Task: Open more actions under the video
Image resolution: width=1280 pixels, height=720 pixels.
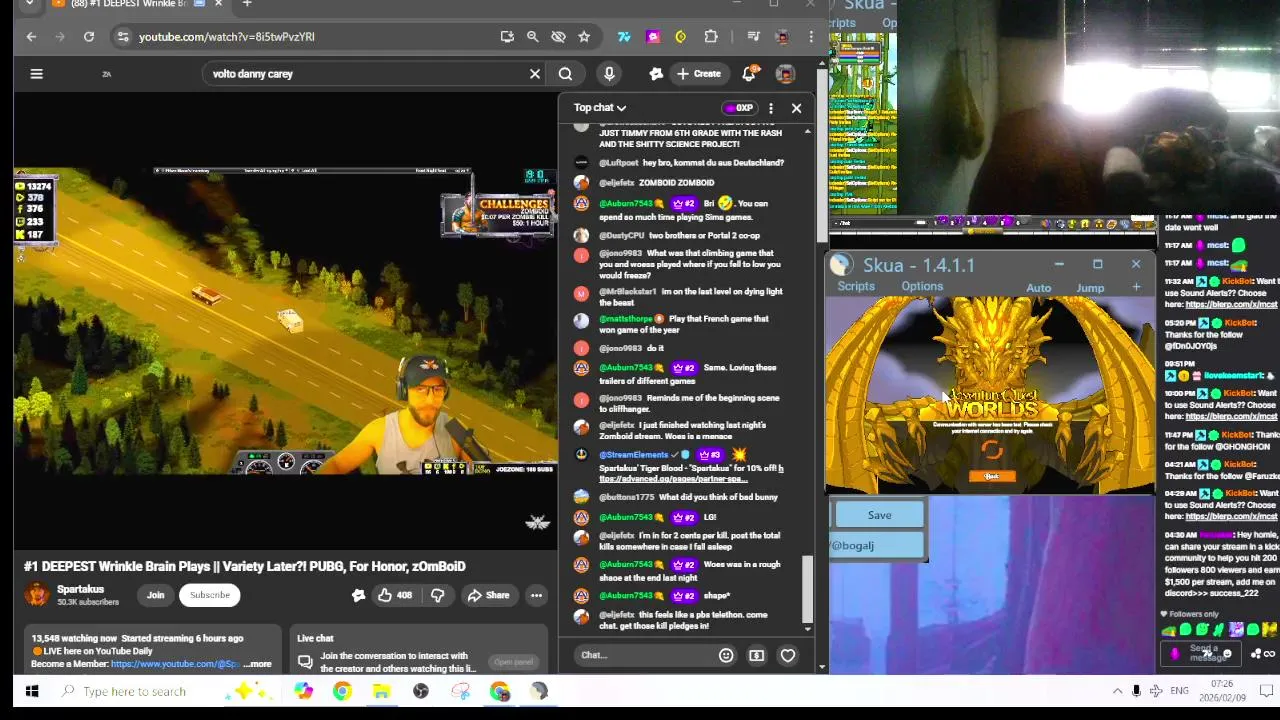Action: 536,595
